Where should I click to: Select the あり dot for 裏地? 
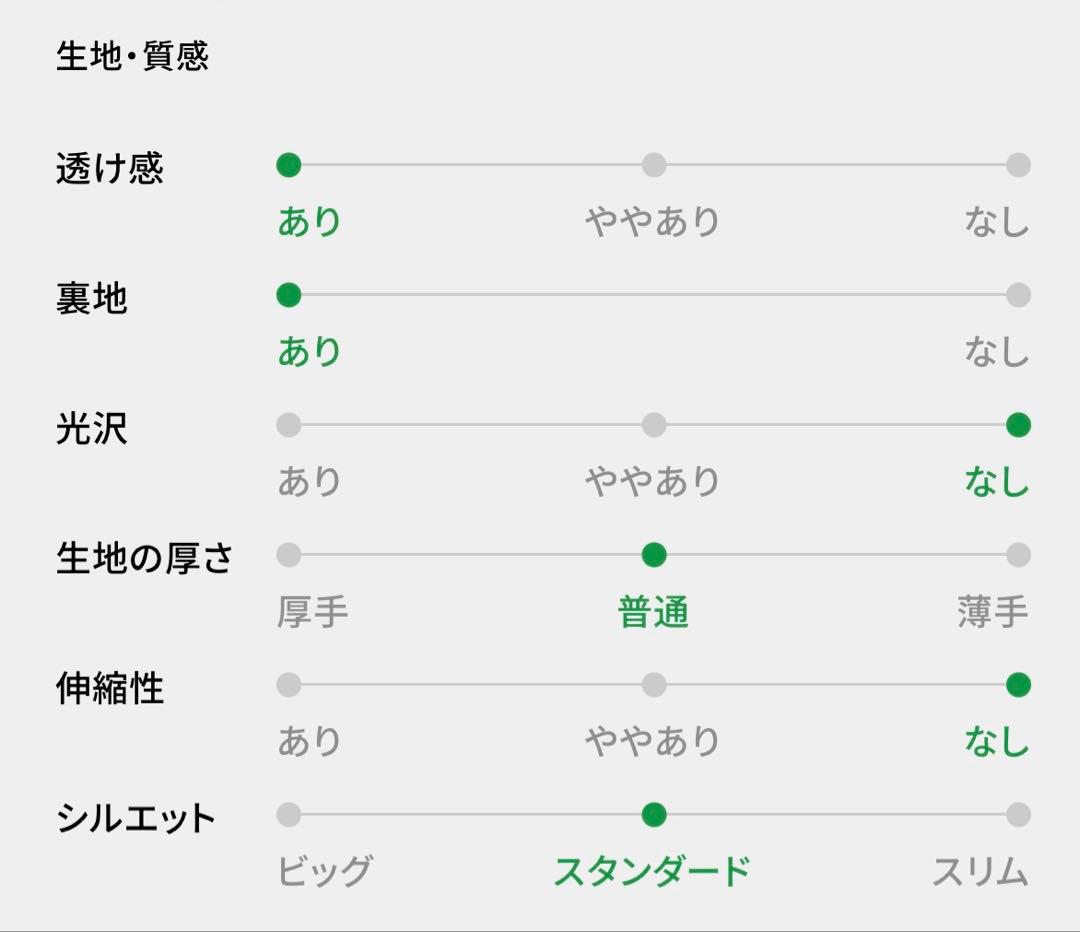[x=289, y=295]
